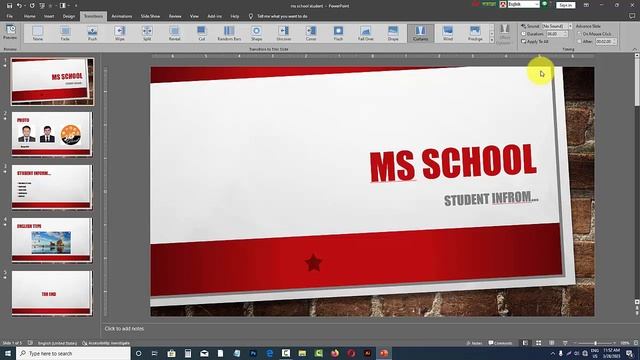
Task: Switch to the Home tab
Action: [29, 16]
